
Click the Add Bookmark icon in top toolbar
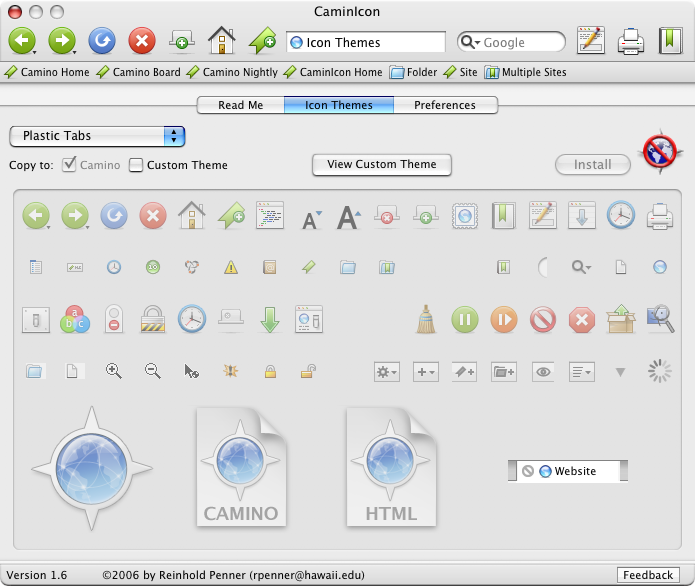pyautogui.click(x=262, y=40)
